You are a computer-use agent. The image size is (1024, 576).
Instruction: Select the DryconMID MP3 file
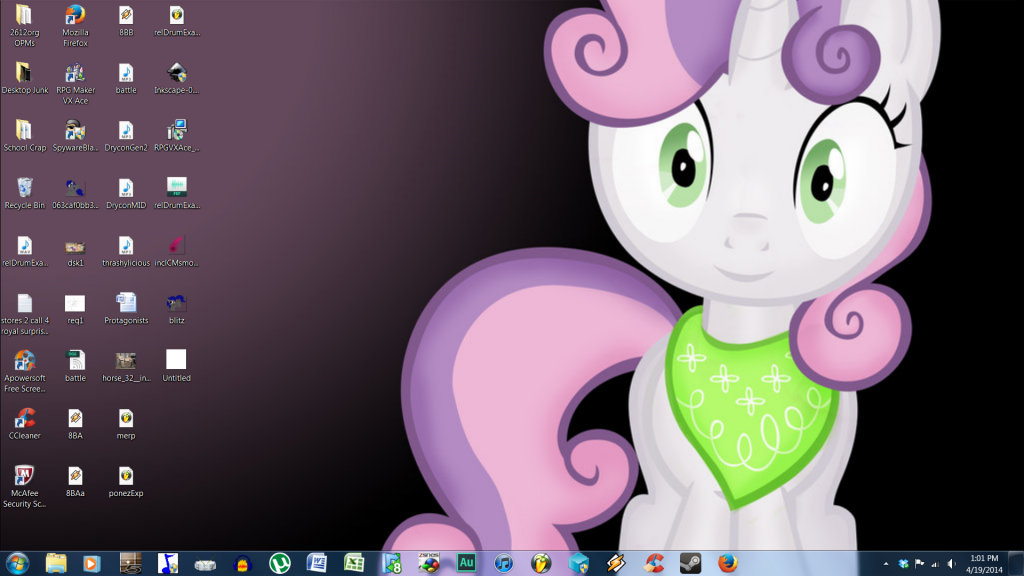click(126, 193)
